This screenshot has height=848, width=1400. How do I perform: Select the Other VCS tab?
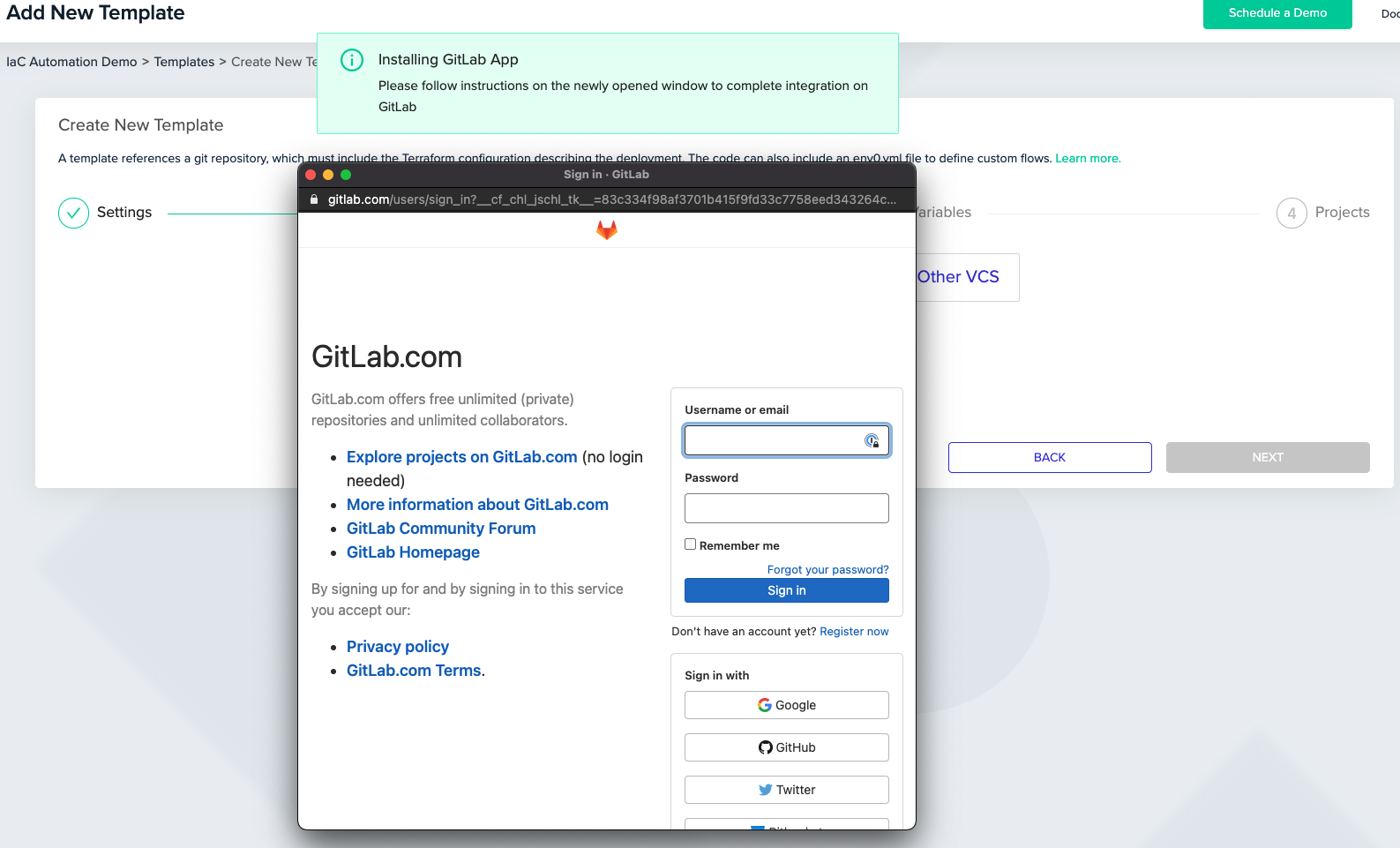click(958, 277)
